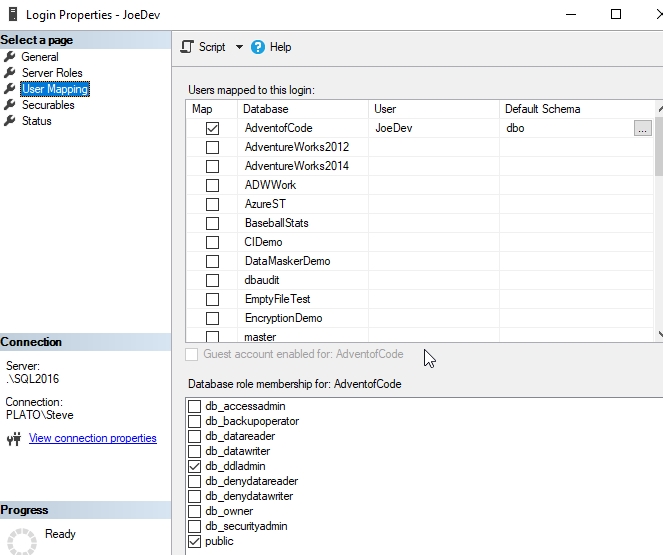This screenshot has height=555, width=663.
Task: Open default schema browse ellipsis button
Action: (x=642, y=128)
